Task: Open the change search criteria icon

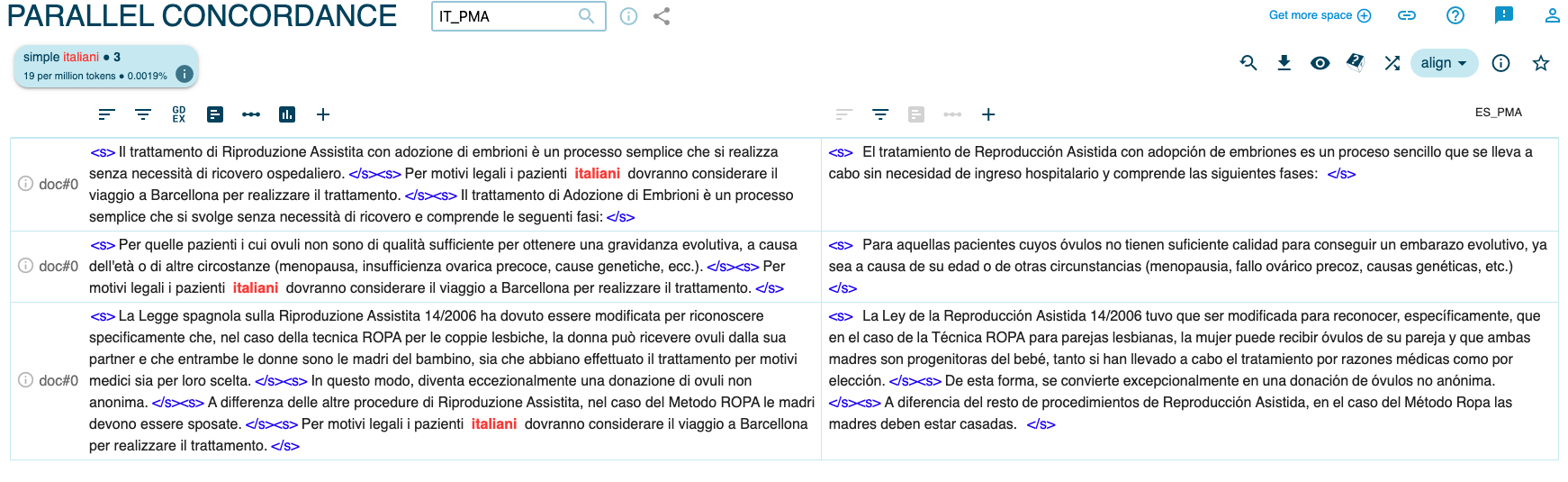Action: (1248, 63)
